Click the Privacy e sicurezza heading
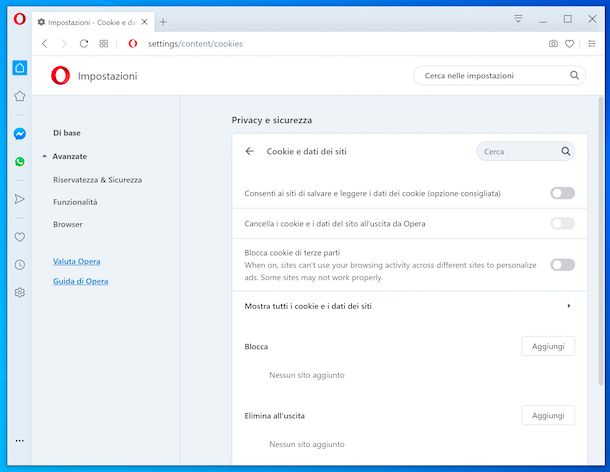Viewport: 610px width, 472px height. tap(272, 120)
